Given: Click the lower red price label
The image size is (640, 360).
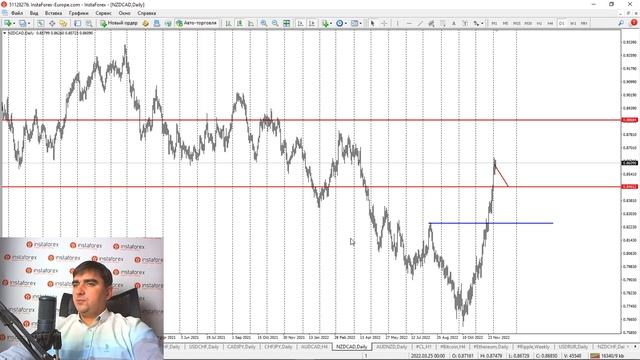Looking at the screenshot, I should (629, 187).
